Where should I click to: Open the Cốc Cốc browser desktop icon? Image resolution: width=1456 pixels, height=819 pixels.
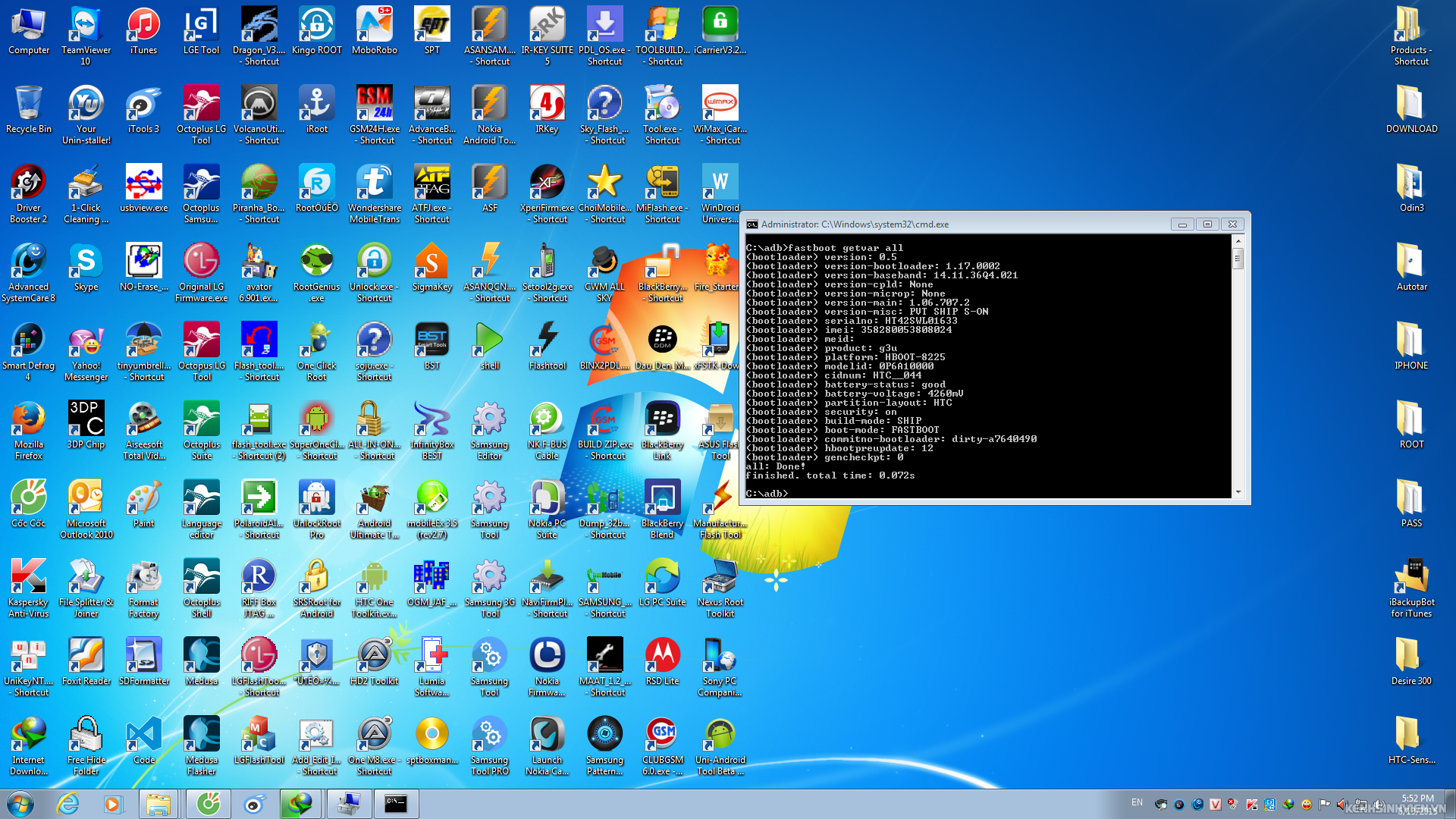coord(29,504)
